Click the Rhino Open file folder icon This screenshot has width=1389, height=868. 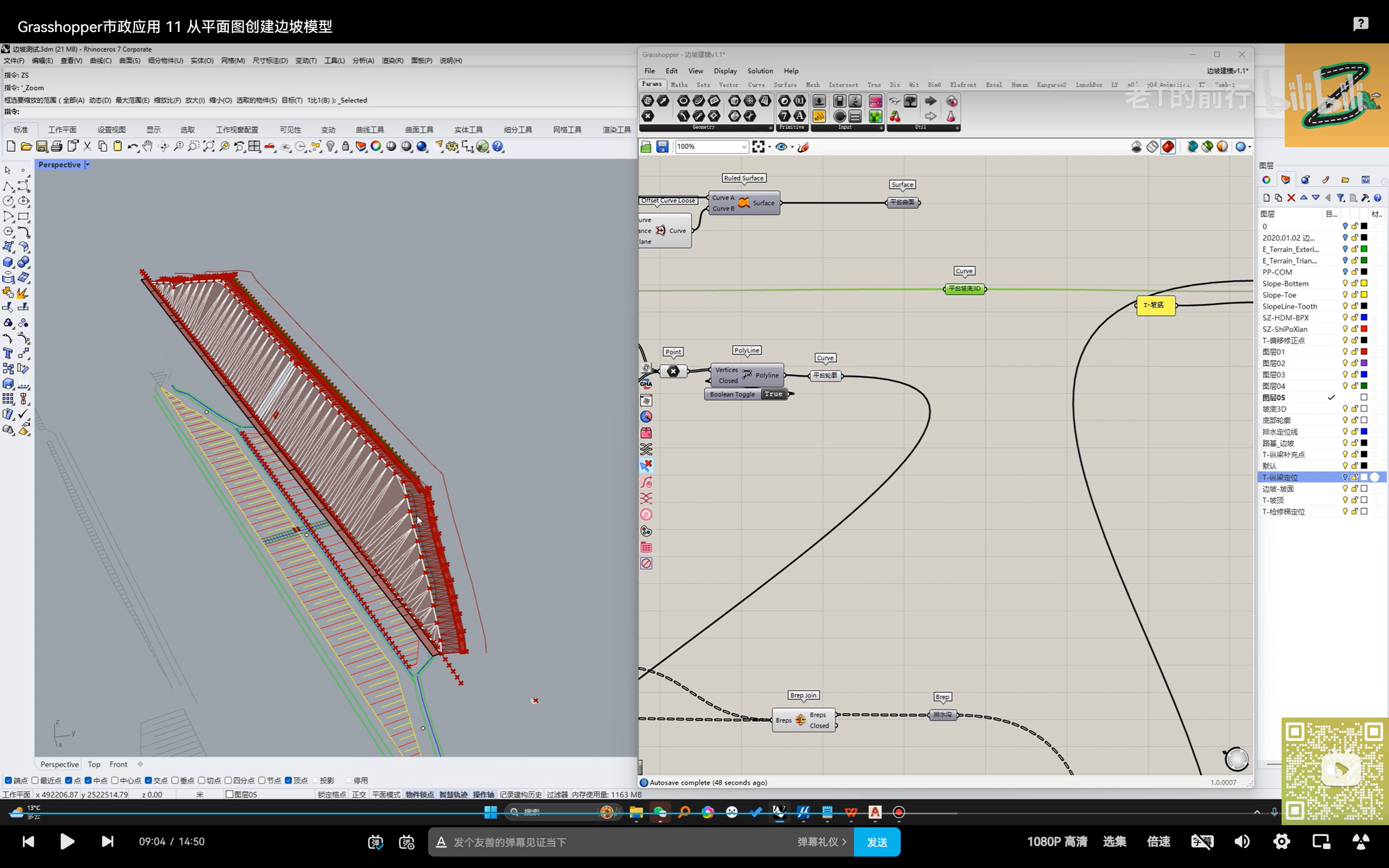(27, 146)
